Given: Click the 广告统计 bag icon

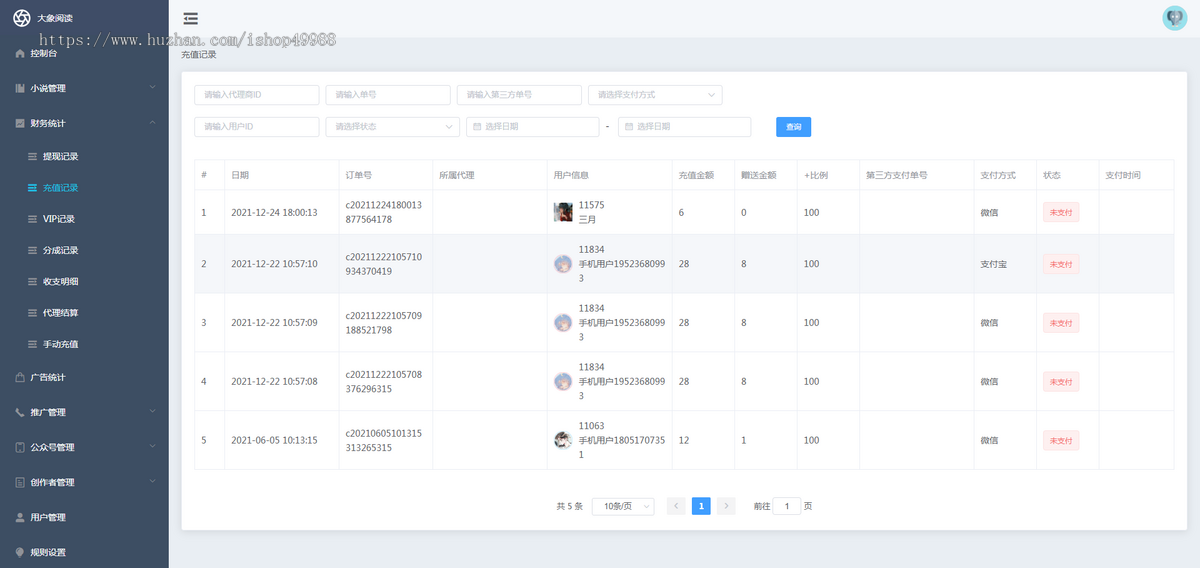Looking at the screenshot, I should [20, 378].
